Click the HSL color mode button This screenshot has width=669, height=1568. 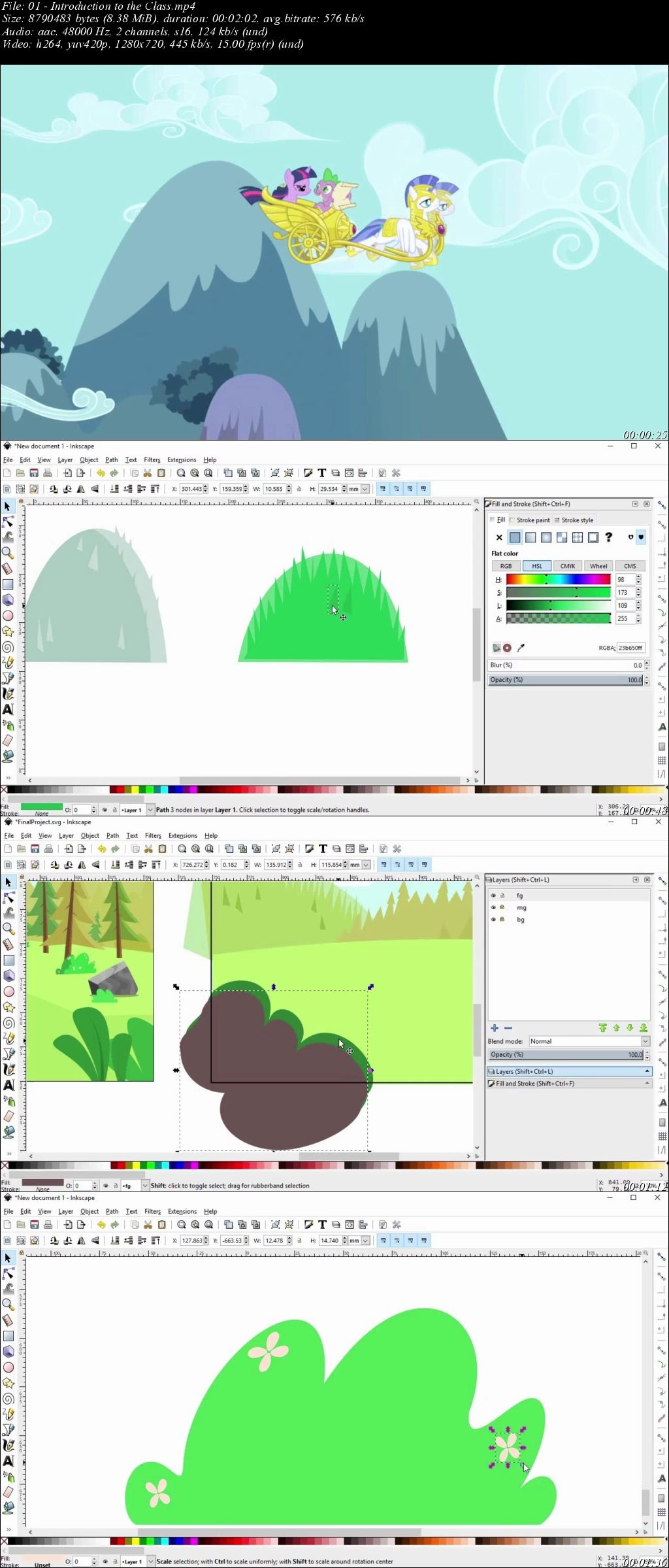pyautogui.click(x=537, y=566)
